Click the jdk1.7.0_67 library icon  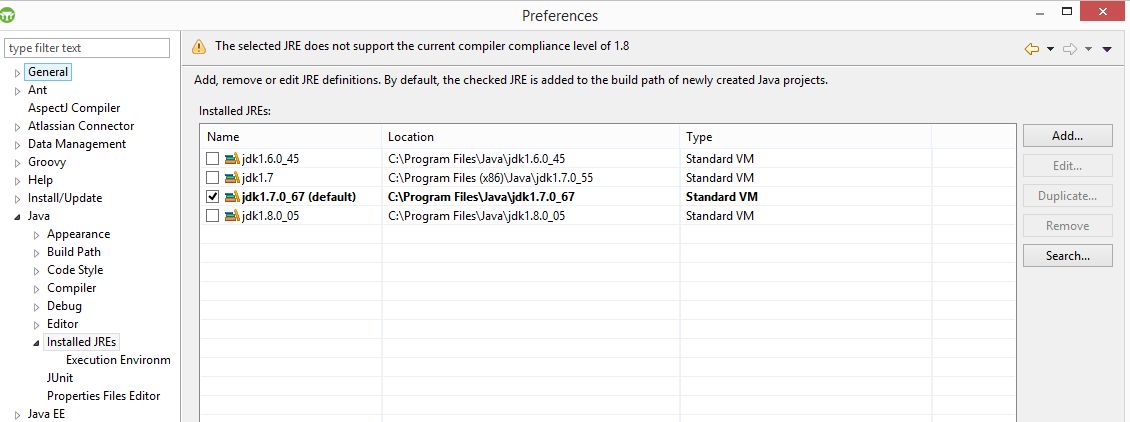(x=232, y=197)
